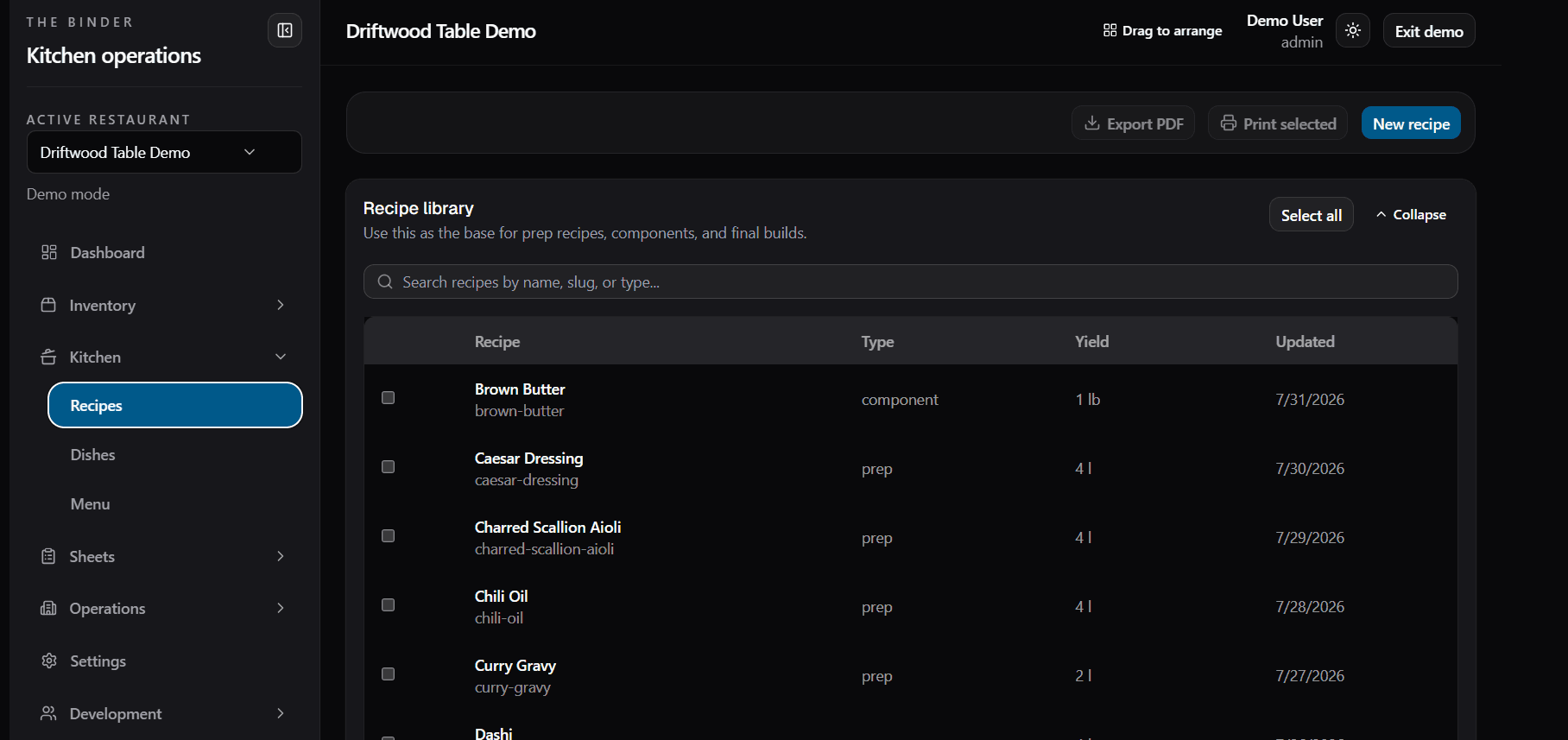
Task: Open the Curry Gravy recipe
Action: 515,665
